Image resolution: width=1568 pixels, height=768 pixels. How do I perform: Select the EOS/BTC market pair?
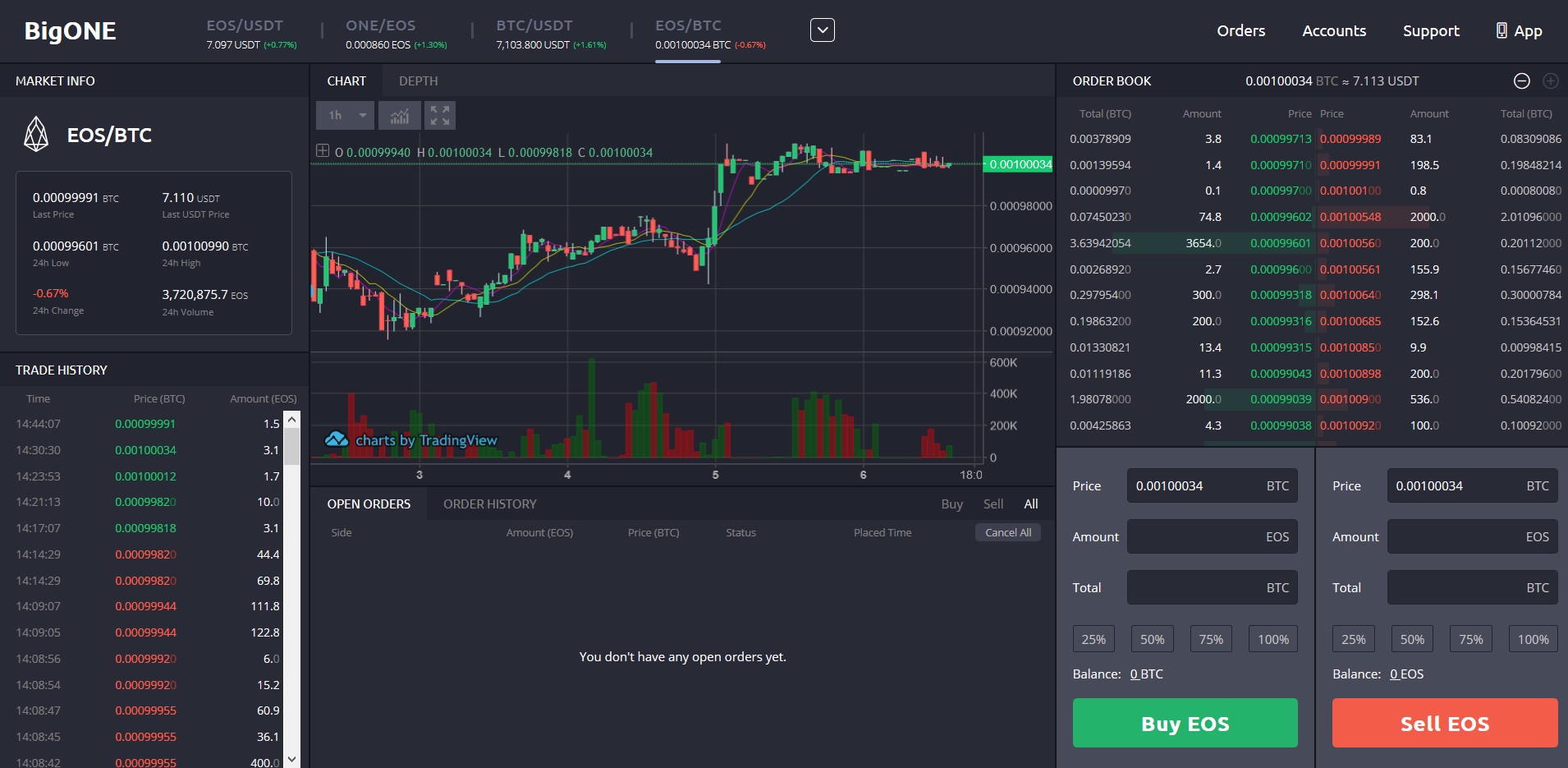coord(710,34)
